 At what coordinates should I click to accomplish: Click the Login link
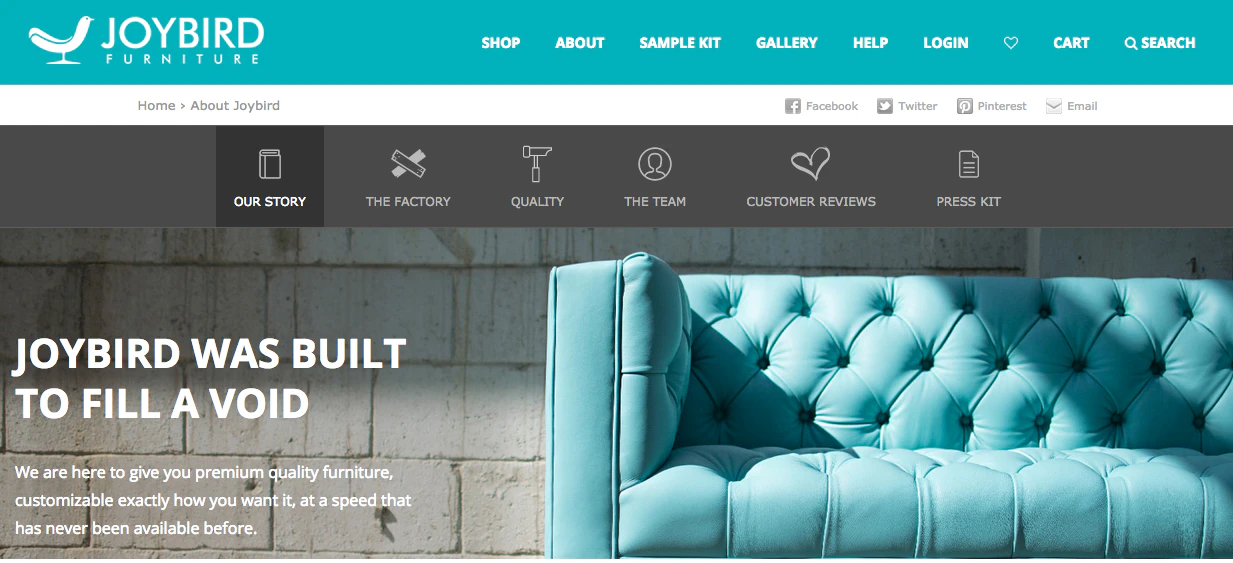pos(946,43)
